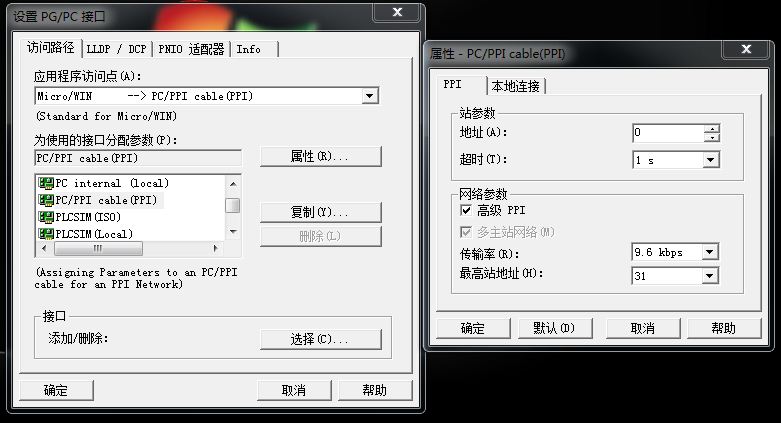Click the 属性(R)... button
This screenshot has width=781, height=423.
[x=320, y=157]
